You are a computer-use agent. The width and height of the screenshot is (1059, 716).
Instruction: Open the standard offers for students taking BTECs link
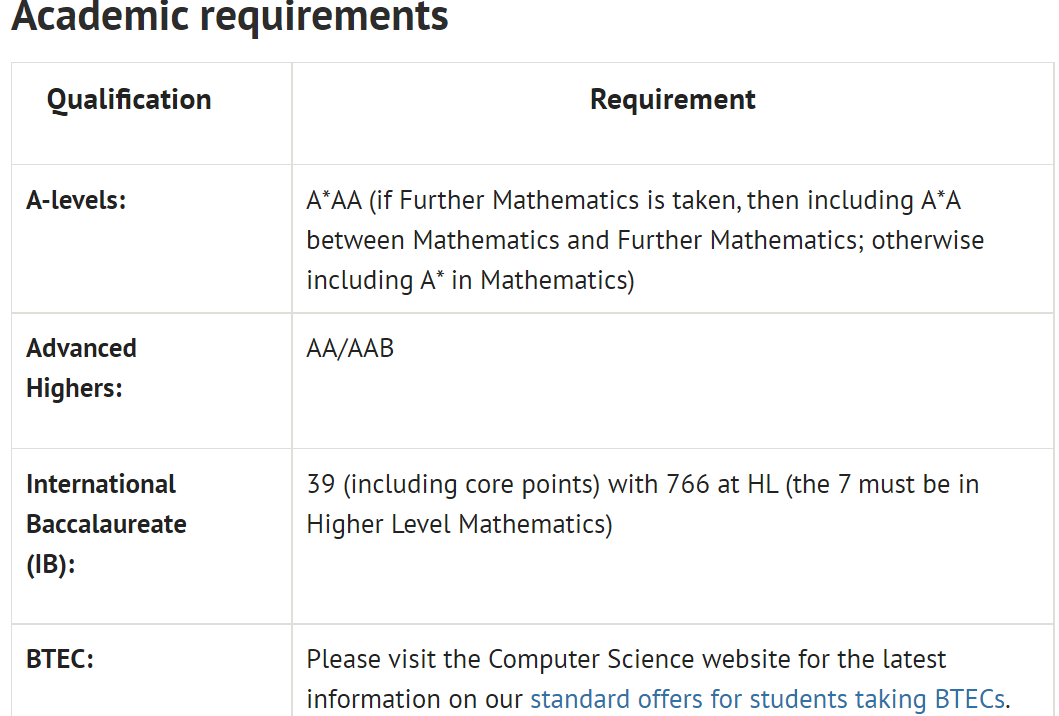[x=767, y=700]
